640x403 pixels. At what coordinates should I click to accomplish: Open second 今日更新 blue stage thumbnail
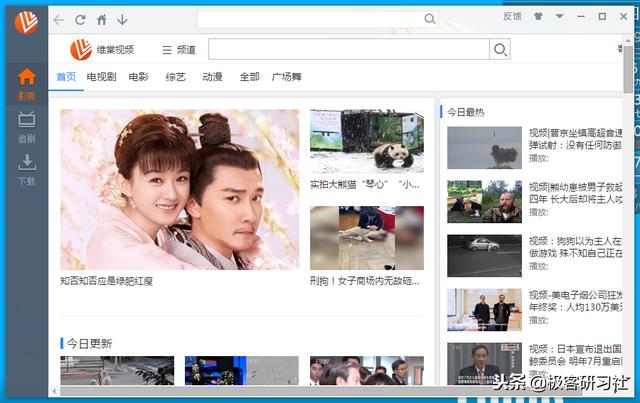pos(242,370)
